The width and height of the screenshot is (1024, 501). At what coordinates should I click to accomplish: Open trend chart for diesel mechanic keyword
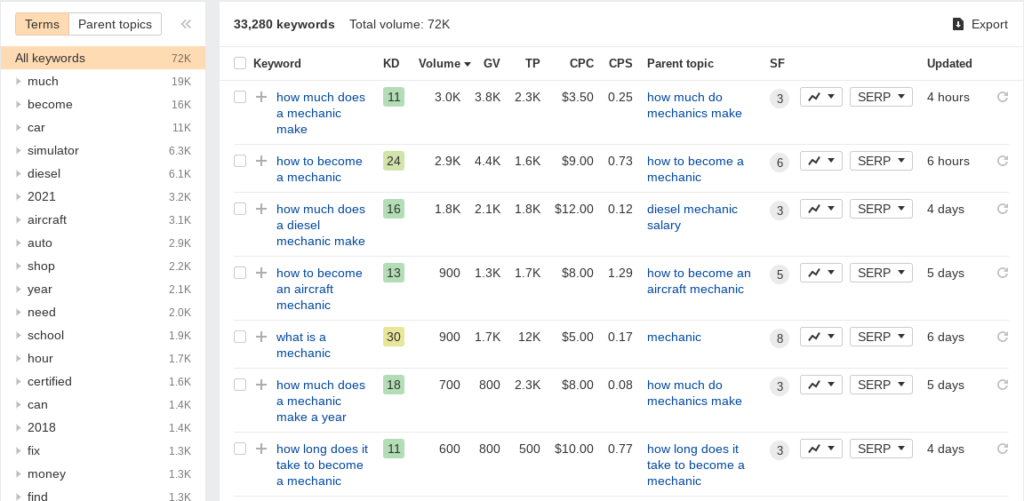[x=821, y=209]
